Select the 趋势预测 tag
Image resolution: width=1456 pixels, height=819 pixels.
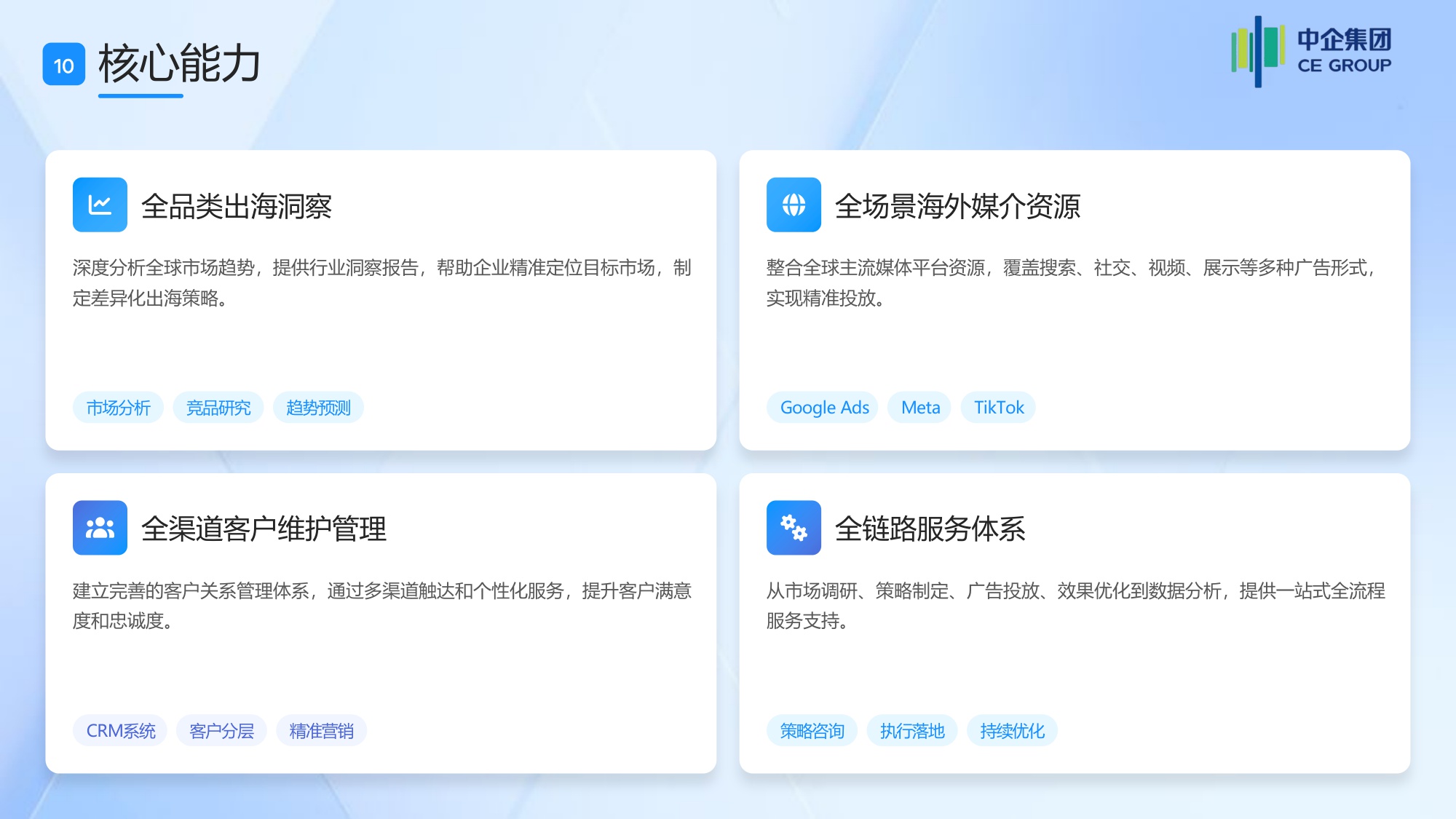pyautogui.click(x=318, y=408)
